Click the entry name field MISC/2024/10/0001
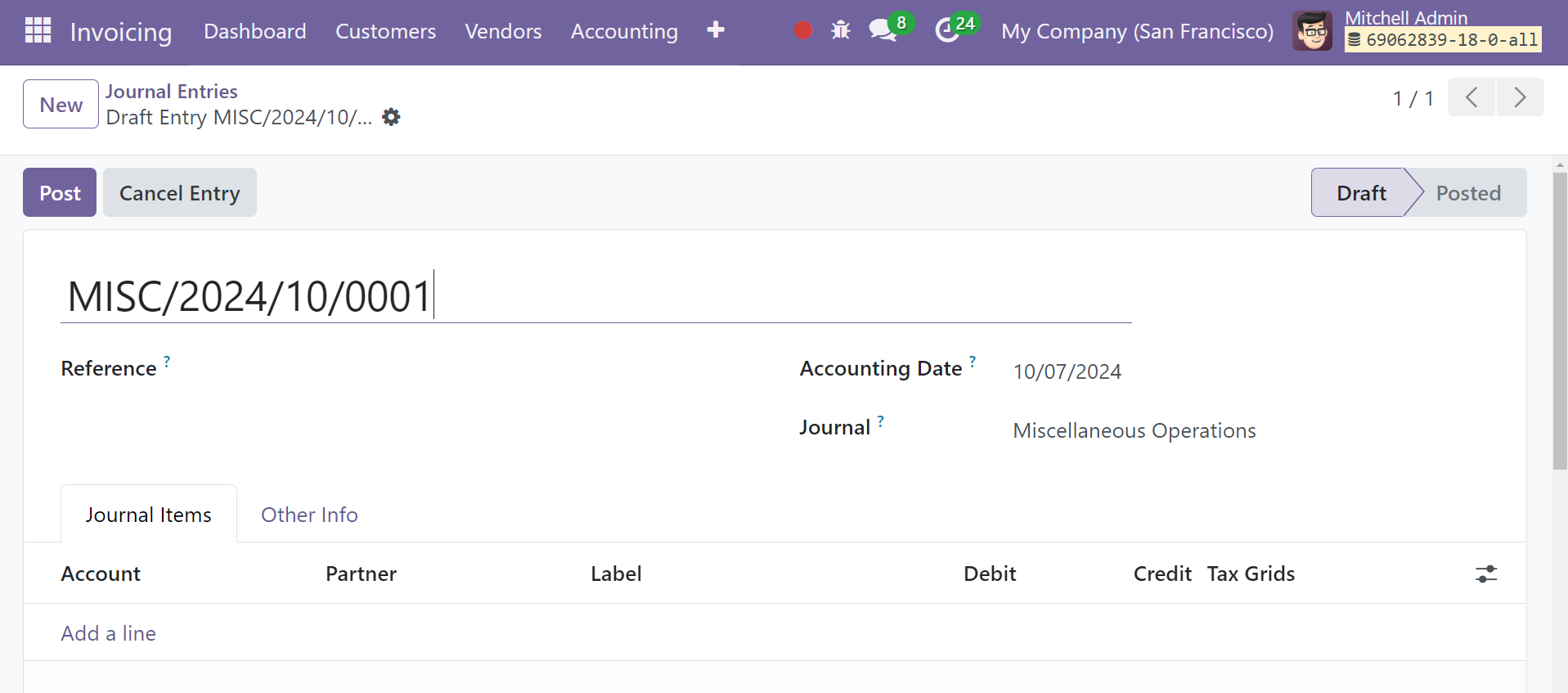The height and width of the screenshot is (693, 1568). 596,296
